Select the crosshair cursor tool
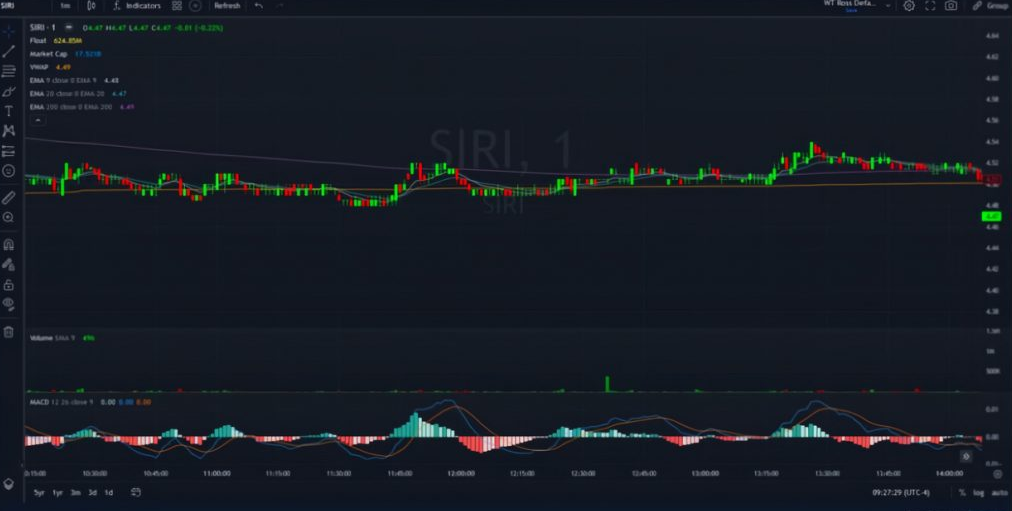The height and width of the screenshot is (511, 1012). [8, 30]
